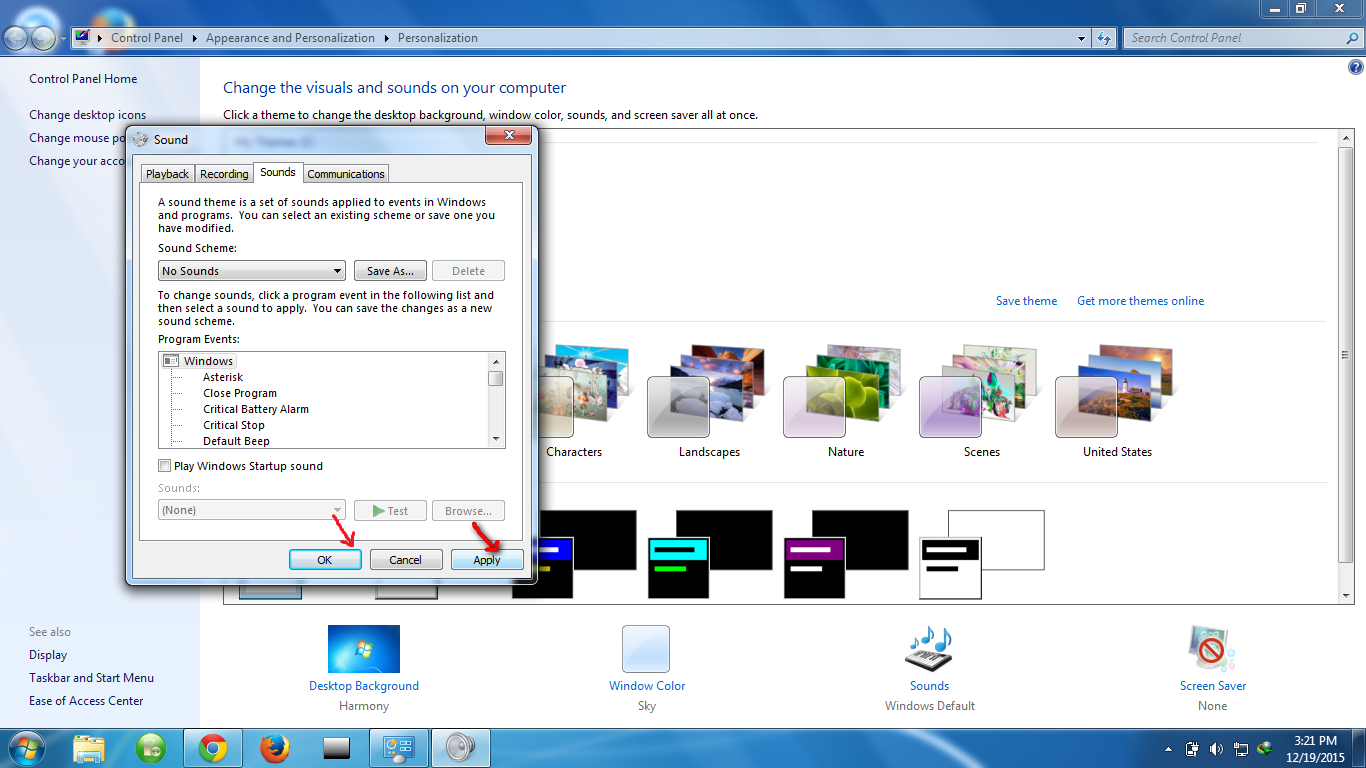Click the network tray icon
Screen dimensions: 1366x768
[x=1241, y=748]
